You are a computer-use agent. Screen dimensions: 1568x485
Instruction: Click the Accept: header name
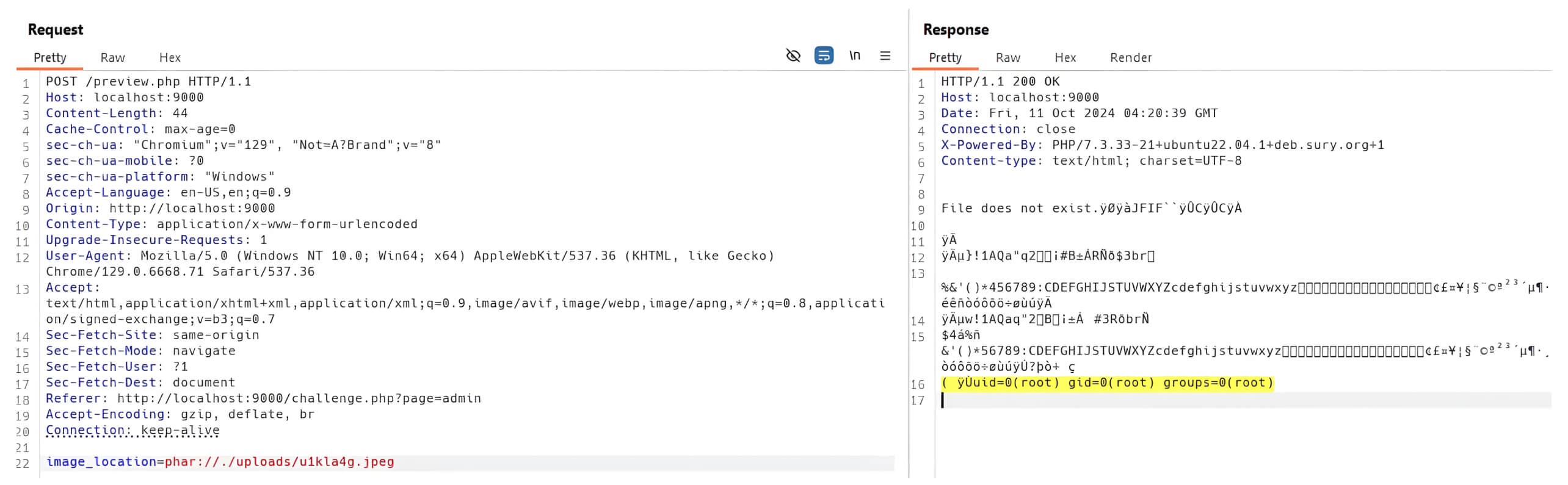coord(72,288)
